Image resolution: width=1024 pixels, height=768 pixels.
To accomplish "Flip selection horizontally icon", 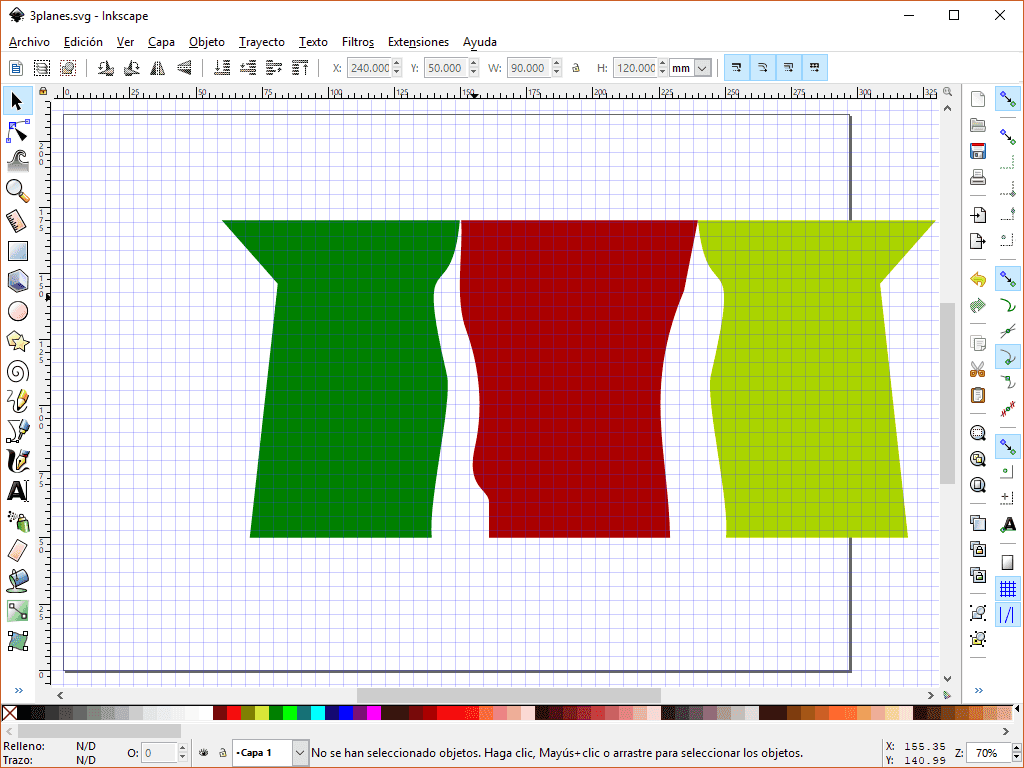I will click(x=158, y=68).
